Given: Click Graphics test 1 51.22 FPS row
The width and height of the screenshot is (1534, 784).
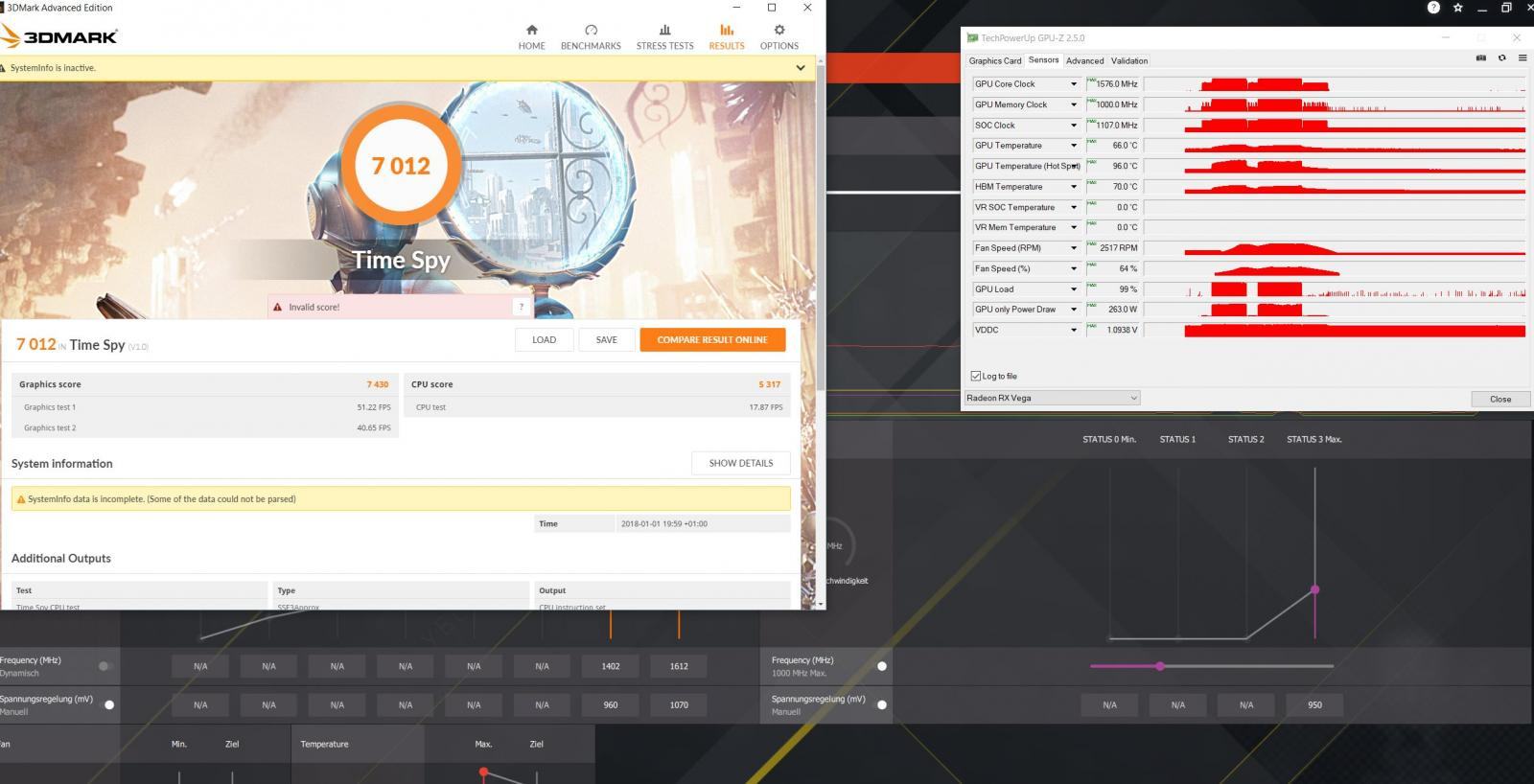Looking at the screenshot, I should 207,407.
